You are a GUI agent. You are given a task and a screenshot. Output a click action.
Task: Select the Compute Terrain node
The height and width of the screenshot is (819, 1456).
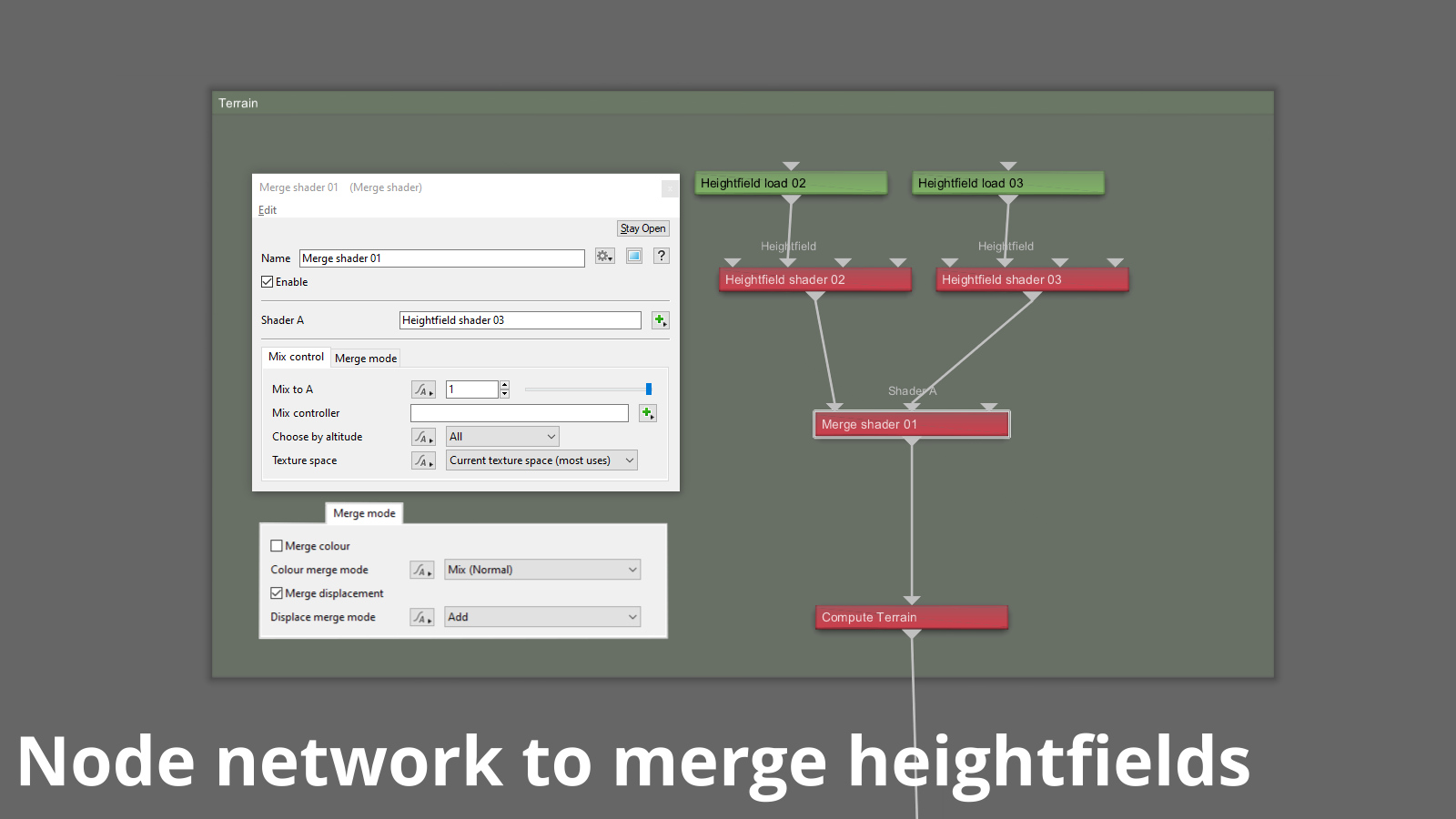[912, 617]
